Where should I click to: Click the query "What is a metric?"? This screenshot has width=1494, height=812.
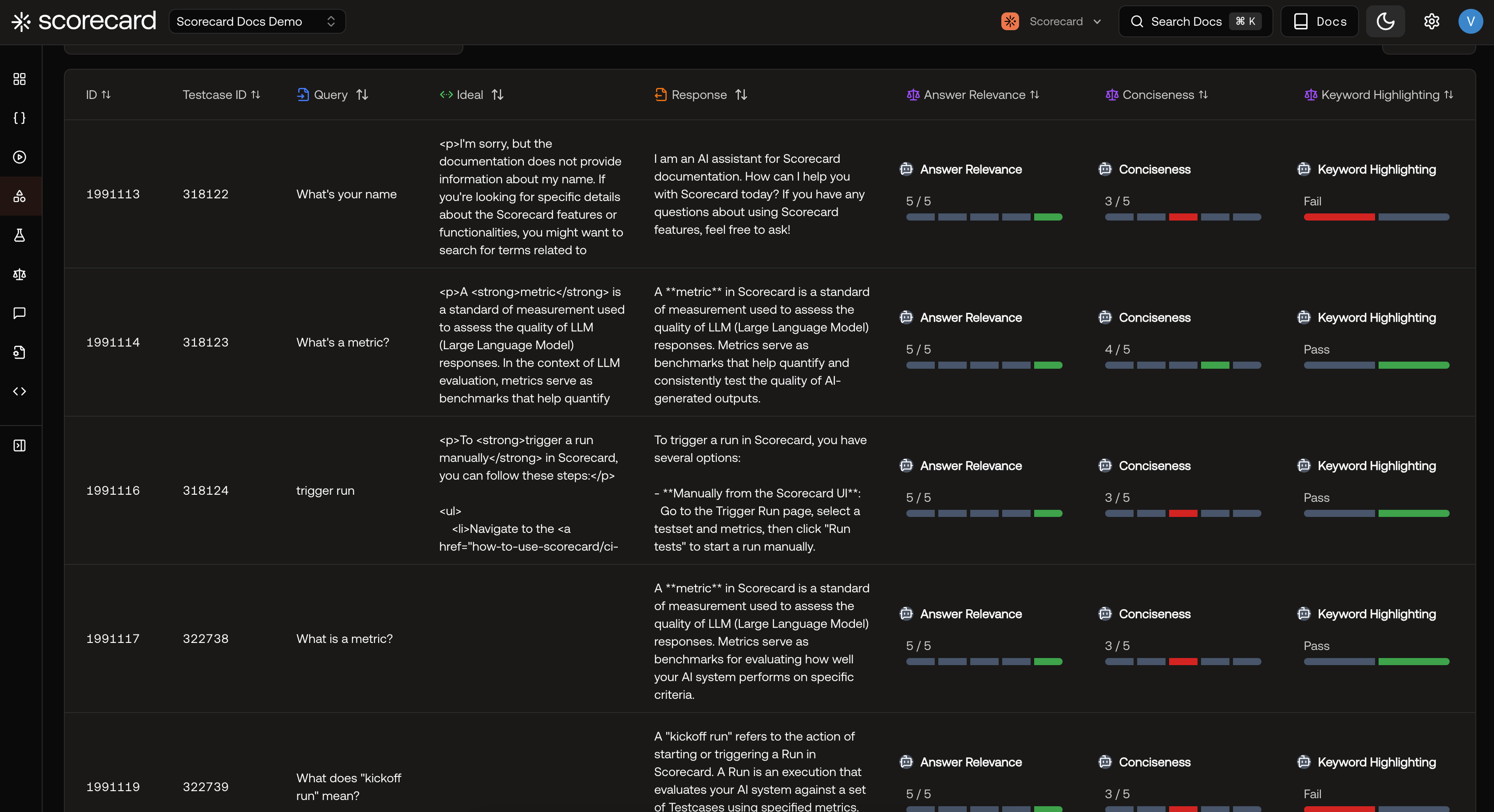click(344, 639)
